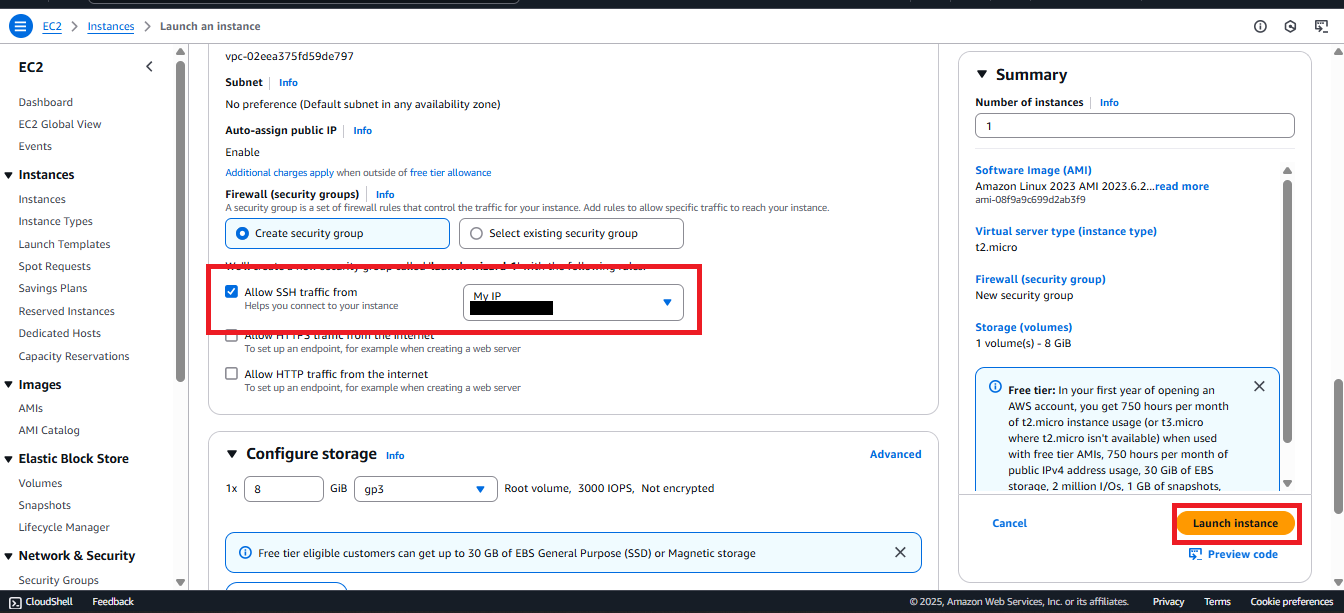
Task: Open EC2 Global View in sidebar
Action: (60, 124)
